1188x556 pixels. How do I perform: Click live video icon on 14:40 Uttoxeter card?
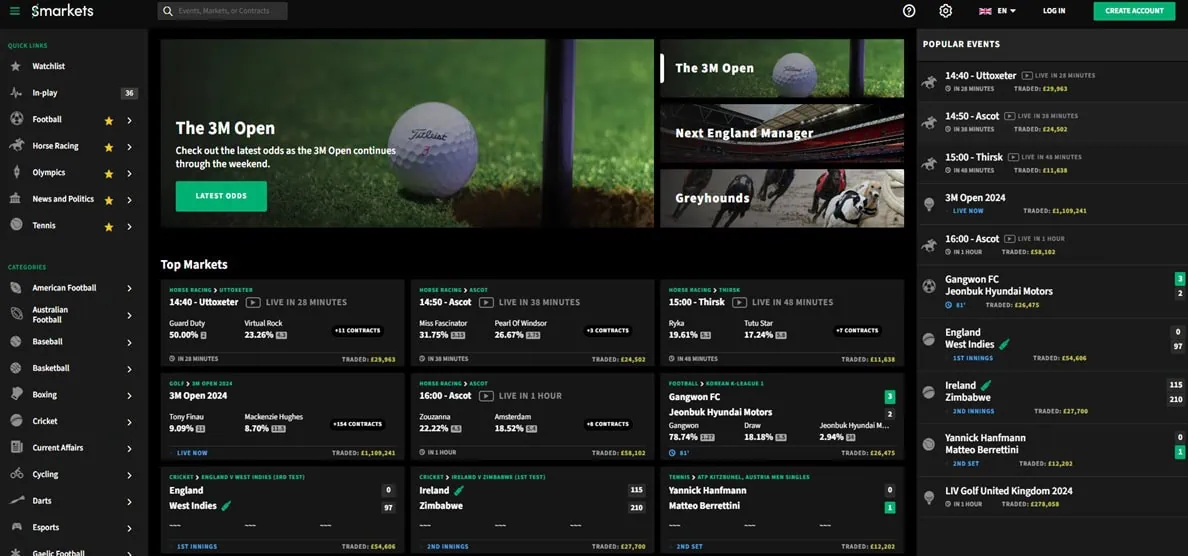pyautogui.click(x=254, y=302)
